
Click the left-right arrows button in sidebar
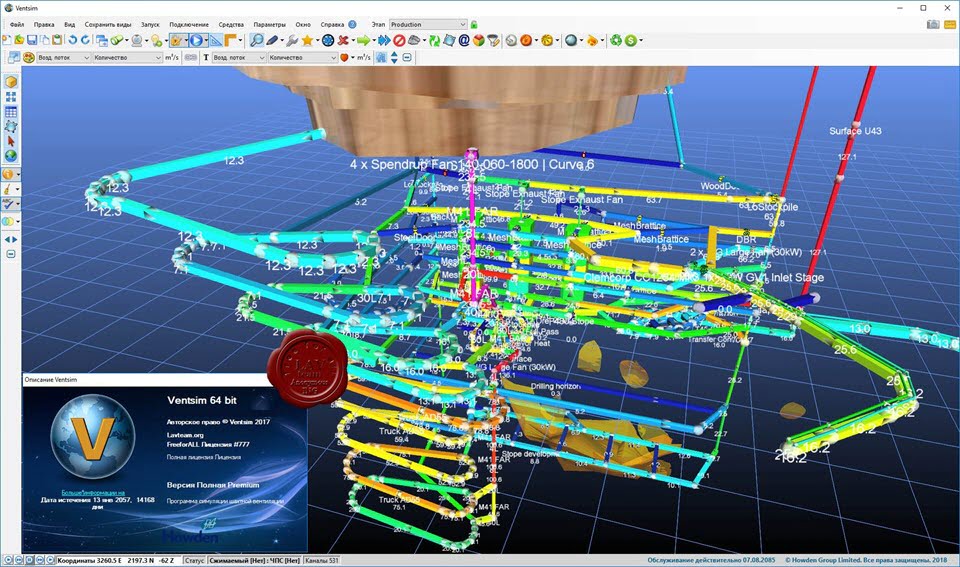10,239
